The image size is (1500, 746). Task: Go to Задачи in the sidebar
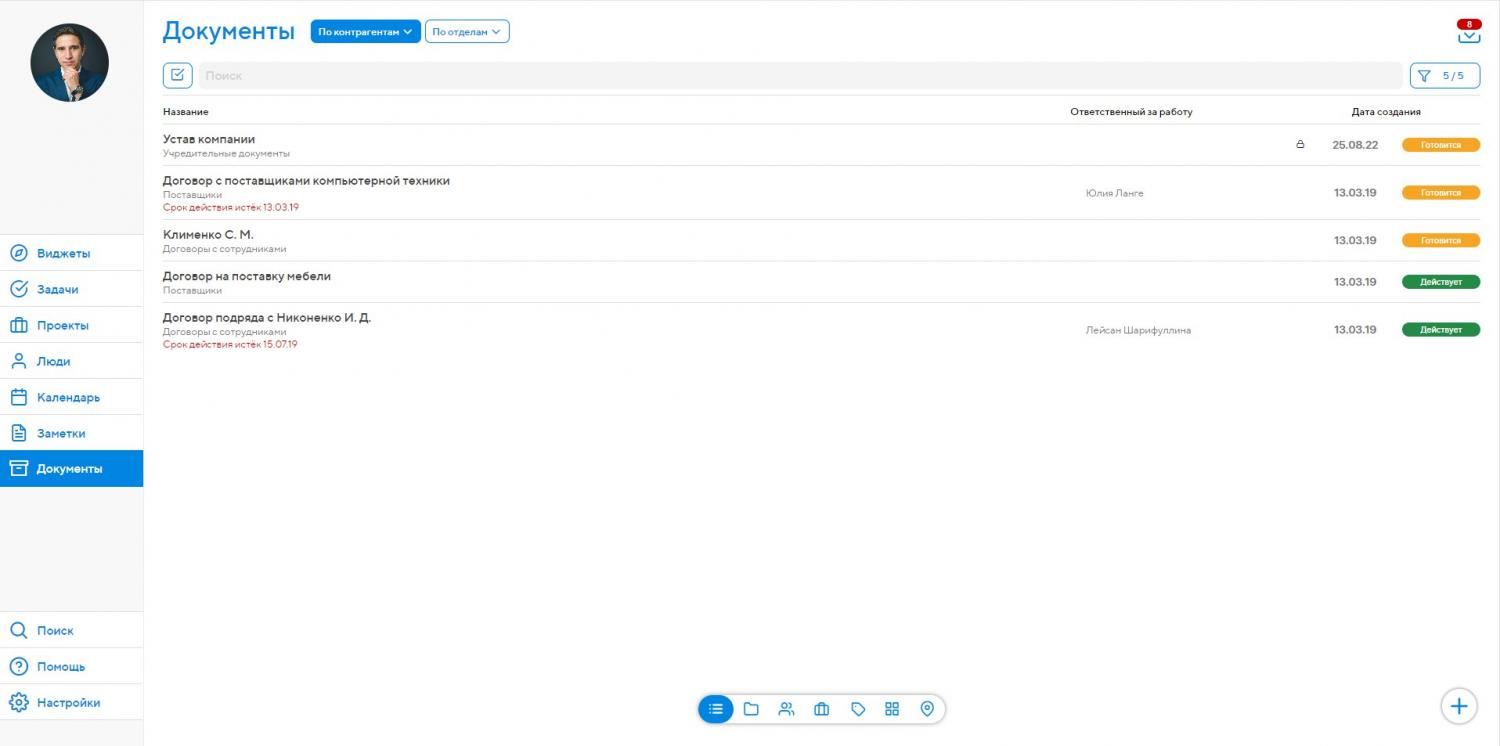[x=58, y=289]
